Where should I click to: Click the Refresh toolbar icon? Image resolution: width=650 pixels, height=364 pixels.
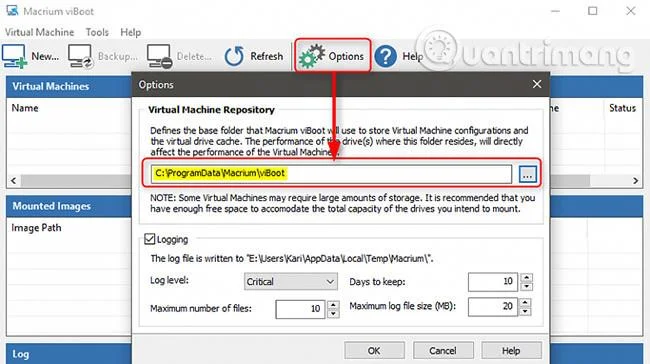tap(234, 56)
